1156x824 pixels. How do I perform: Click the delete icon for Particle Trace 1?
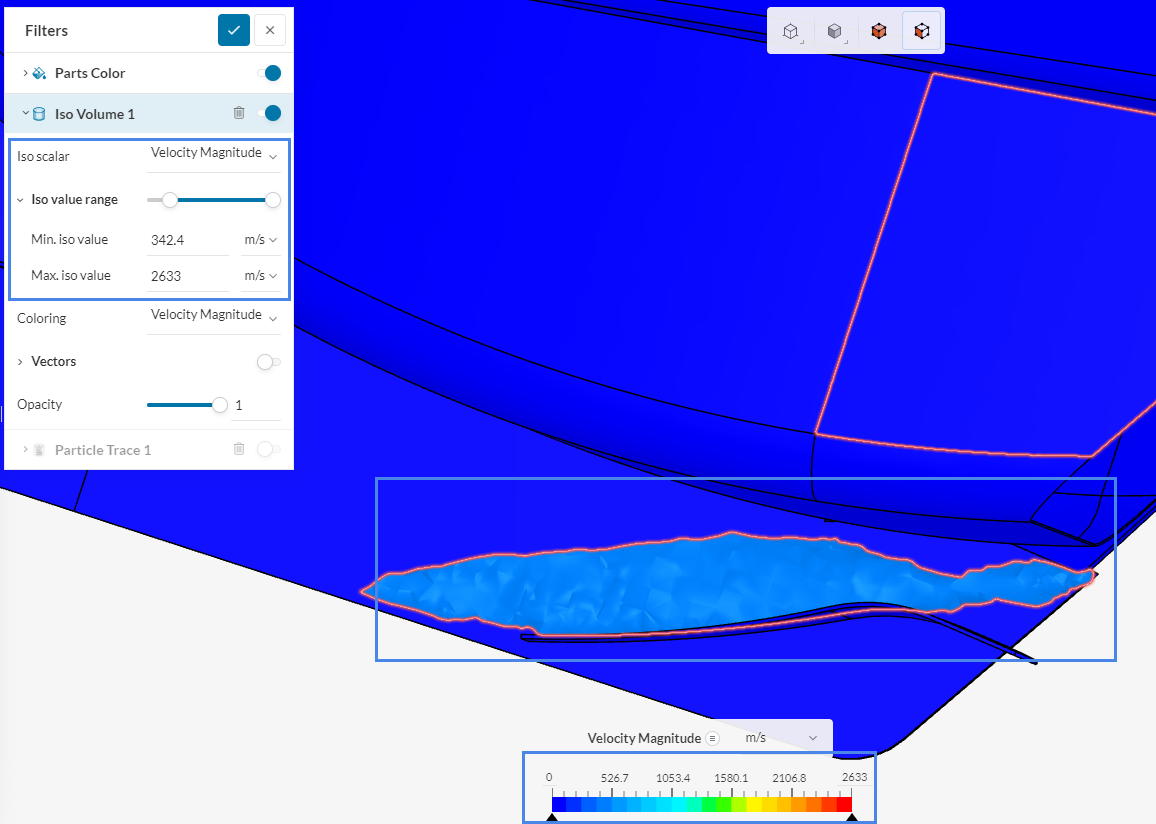tap(239, 449)
